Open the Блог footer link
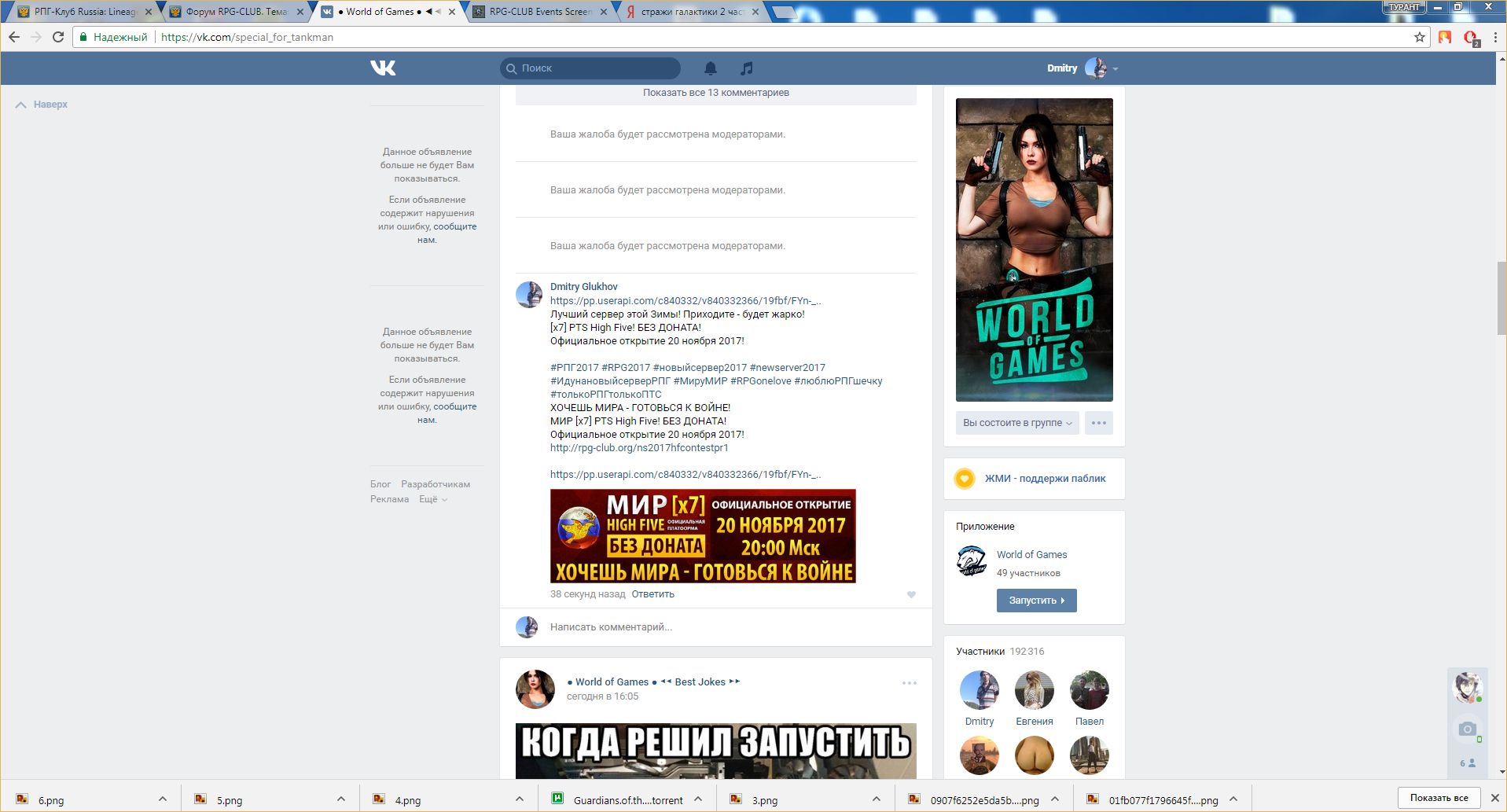The width and height of the screenshot is (1507, 812). pyautogui.click(x=380, y=484)
